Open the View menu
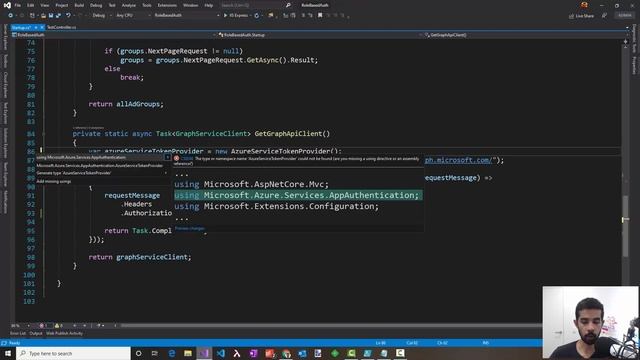Viewport: 640px width, 360px height. coord(44,5)
